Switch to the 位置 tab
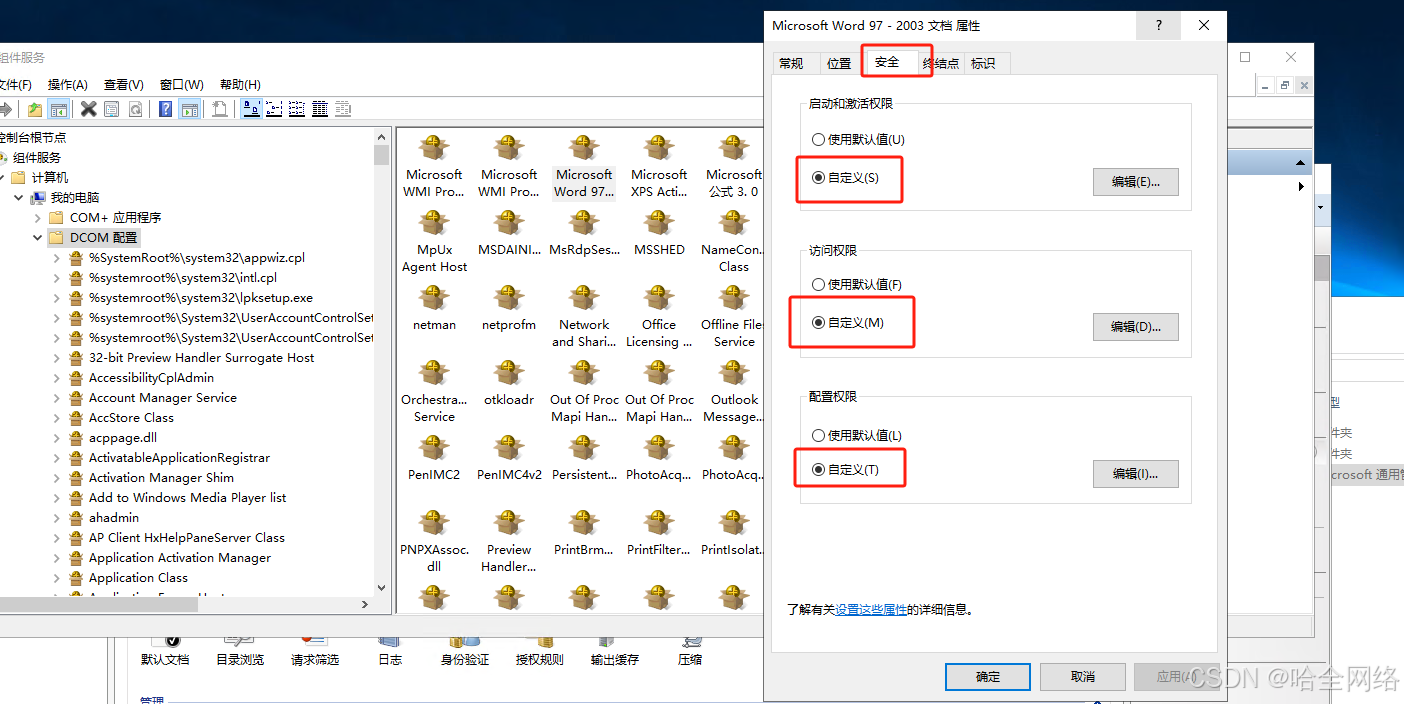 [x=839, y=63]
